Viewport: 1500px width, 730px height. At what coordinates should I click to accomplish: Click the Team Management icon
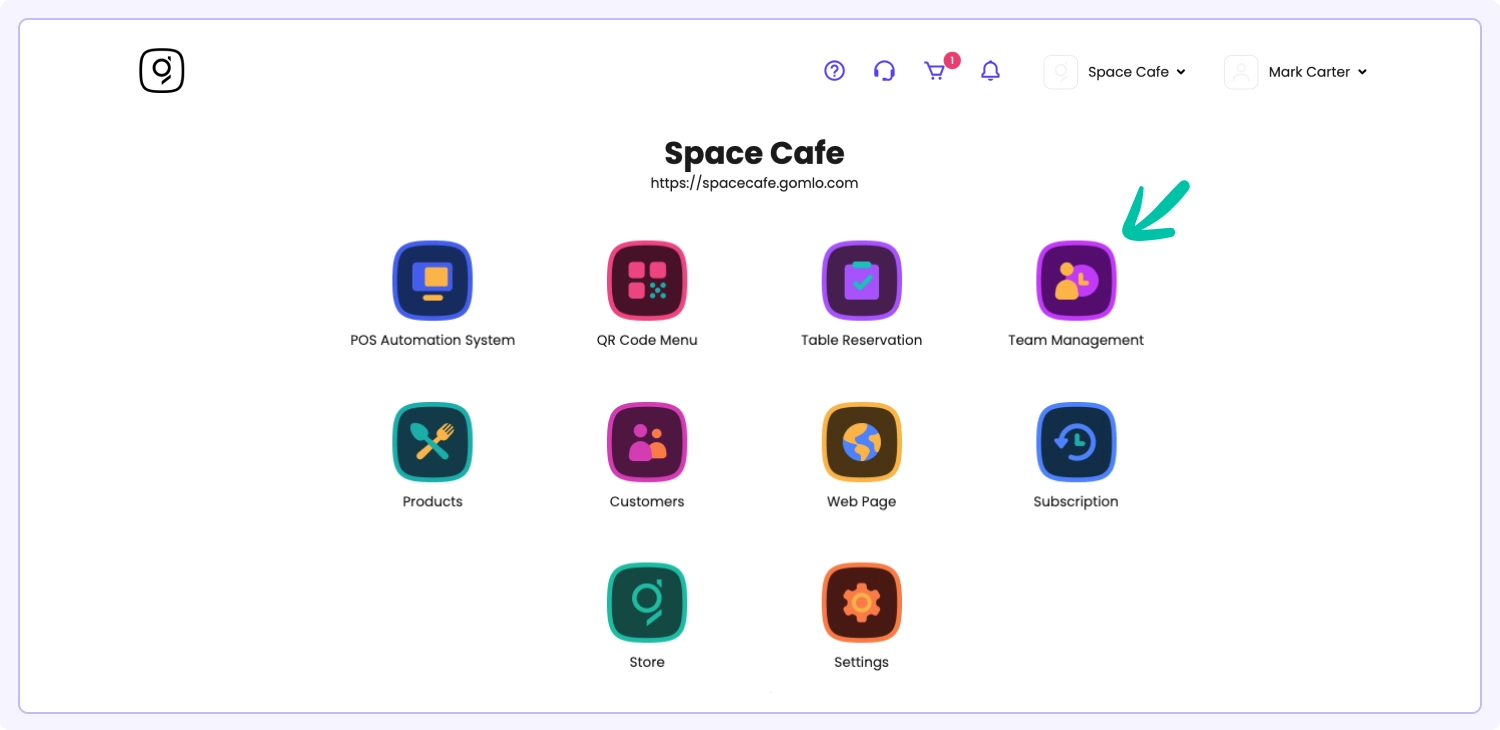point(1076,281)
